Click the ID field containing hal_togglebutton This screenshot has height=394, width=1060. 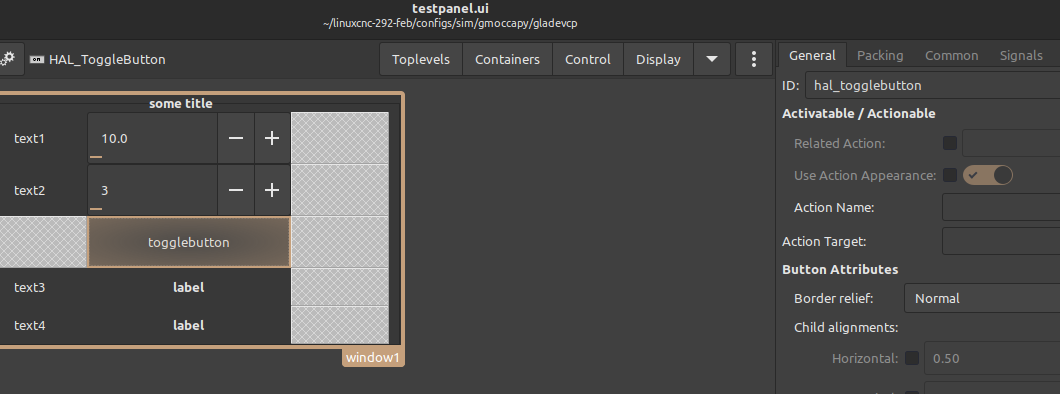[933, 85]
